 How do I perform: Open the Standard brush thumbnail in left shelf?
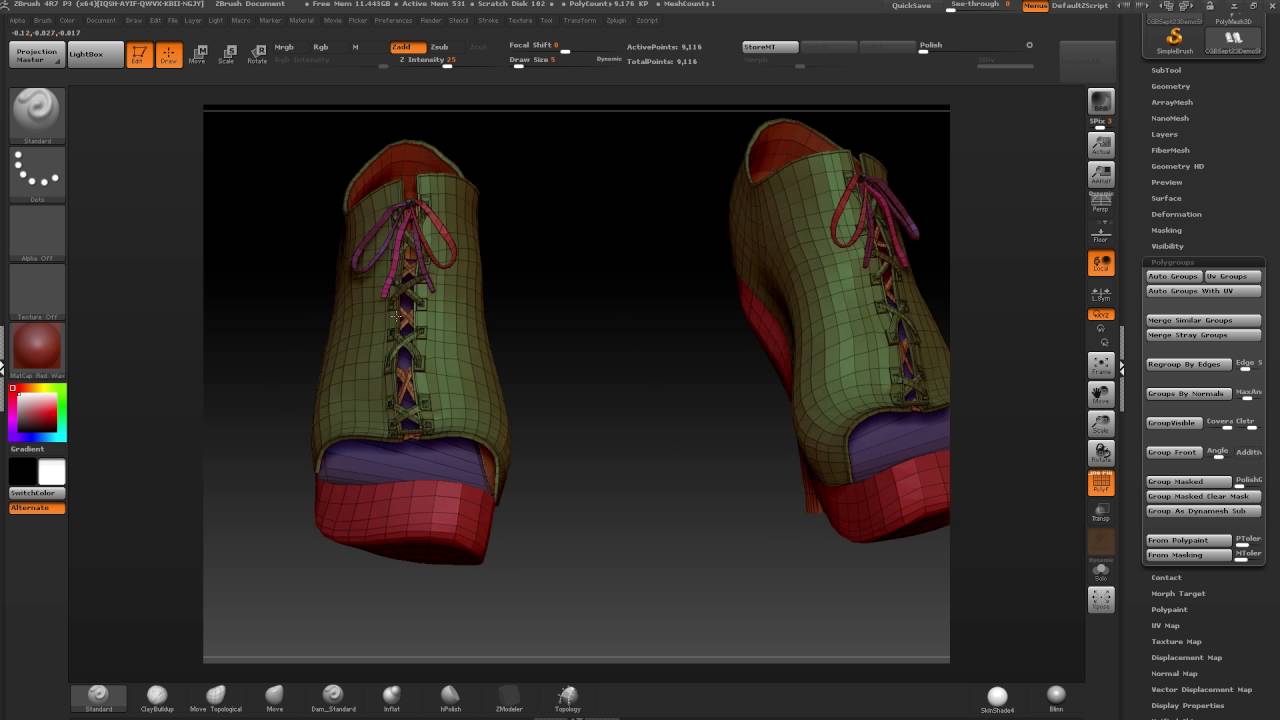(x=37, y=115)
